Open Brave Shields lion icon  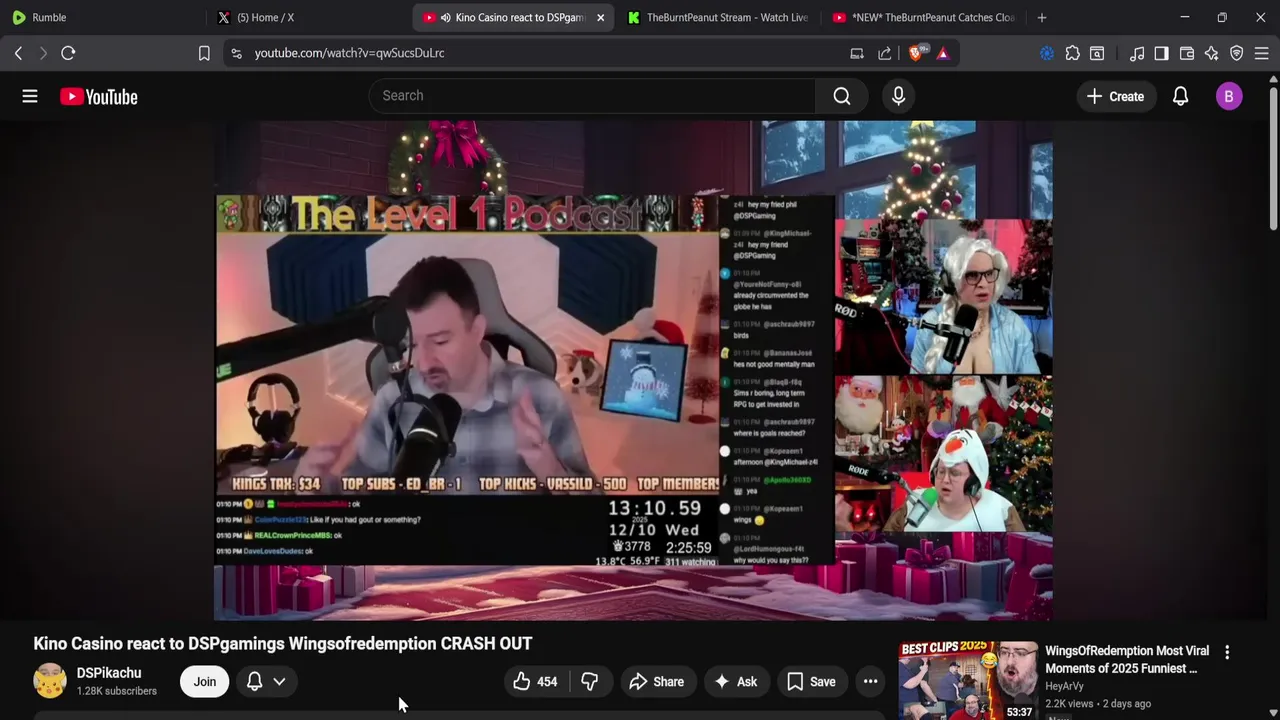[916, 53]
